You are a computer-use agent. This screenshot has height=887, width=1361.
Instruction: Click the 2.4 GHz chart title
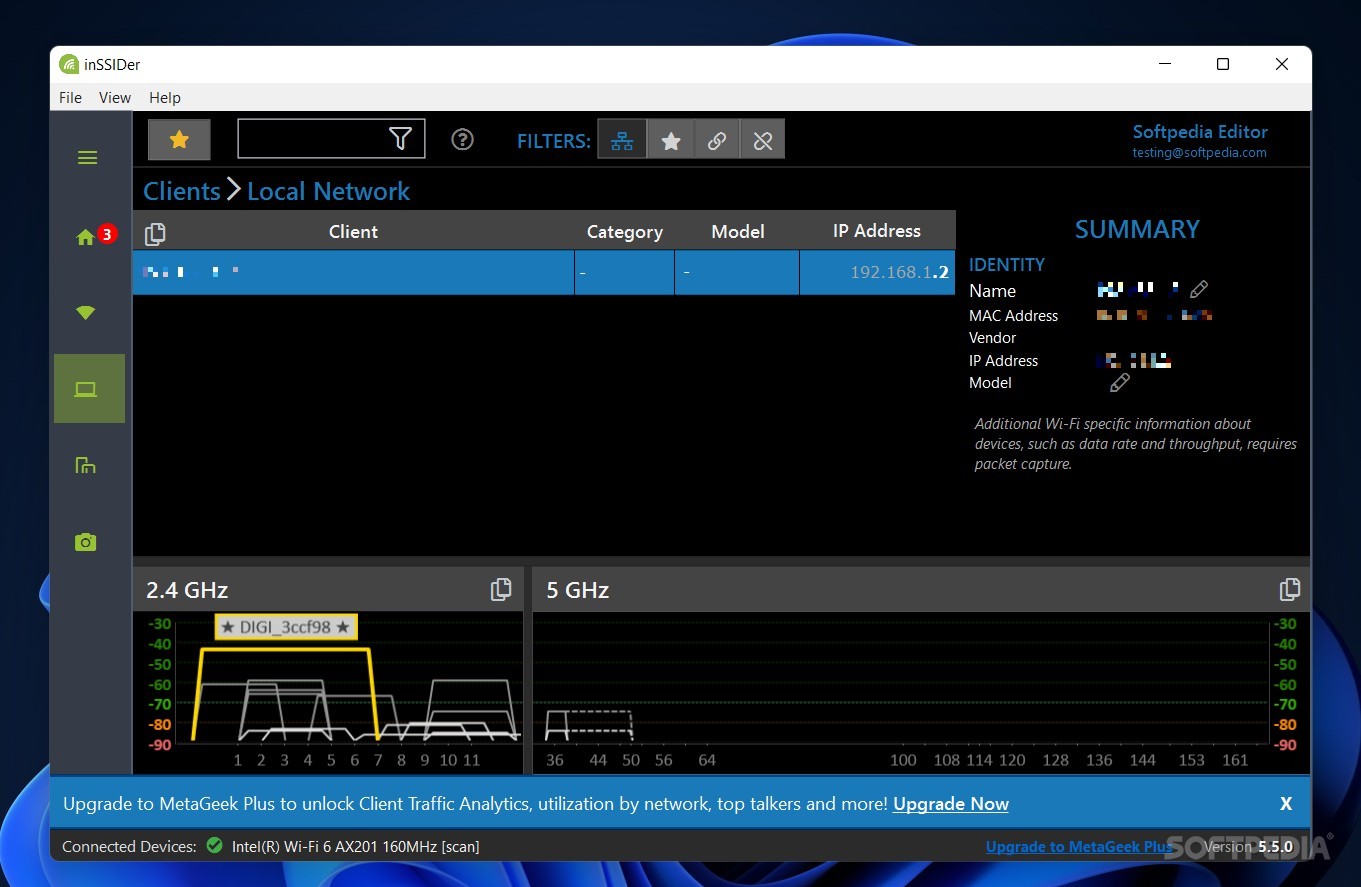tap(187, 590)
